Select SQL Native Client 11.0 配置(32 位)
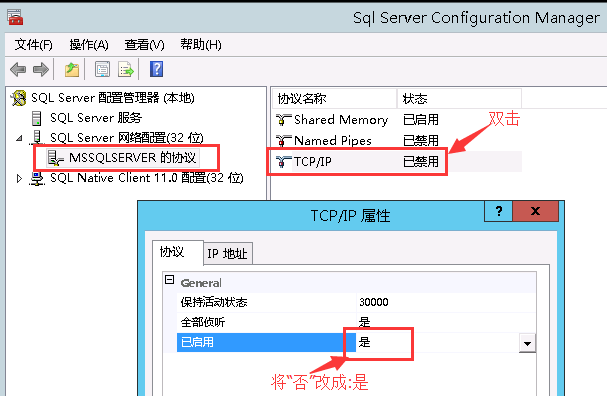This screenshot has height=396, width=607. (x=147, y=178)
